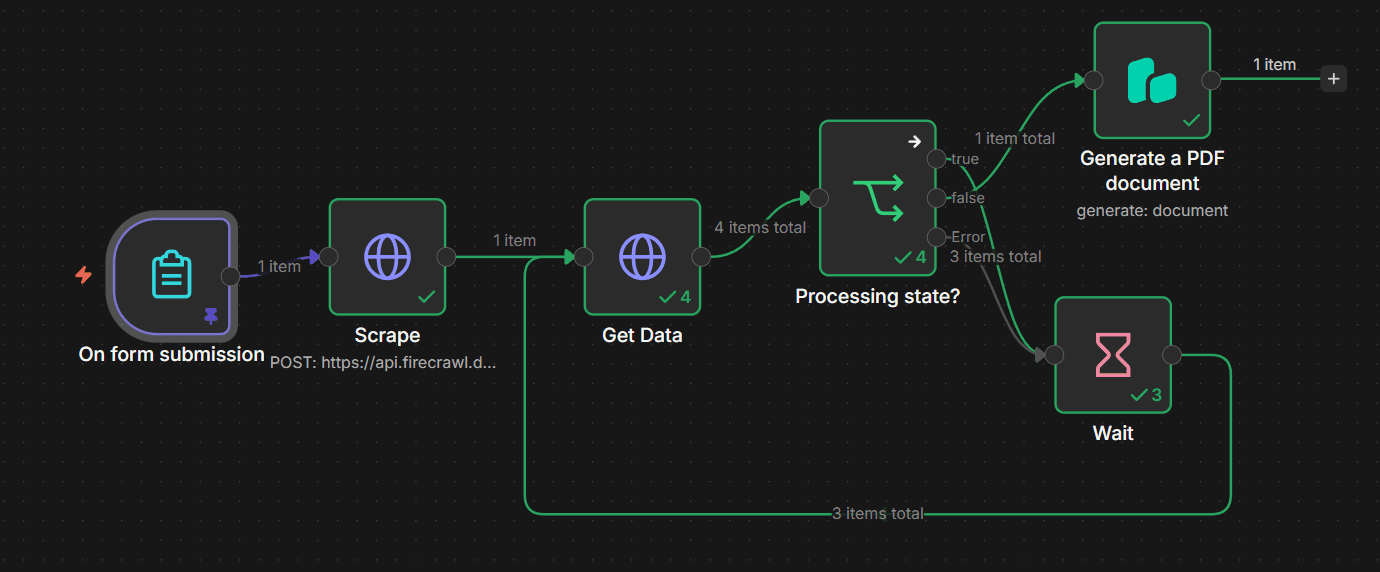Click the "Scrape" node label
Viewport: 1380px width, 572px height.
(387, 335)
